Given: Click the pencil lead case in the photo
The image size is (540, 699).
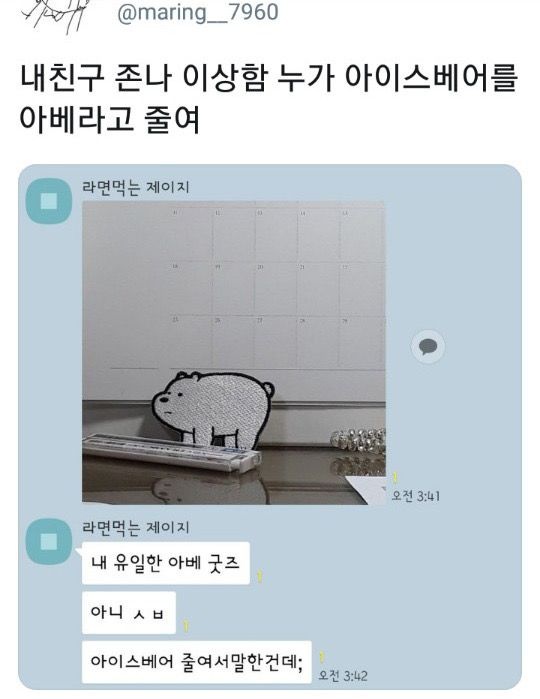Looking at the screenshot, I should (171, 452).
